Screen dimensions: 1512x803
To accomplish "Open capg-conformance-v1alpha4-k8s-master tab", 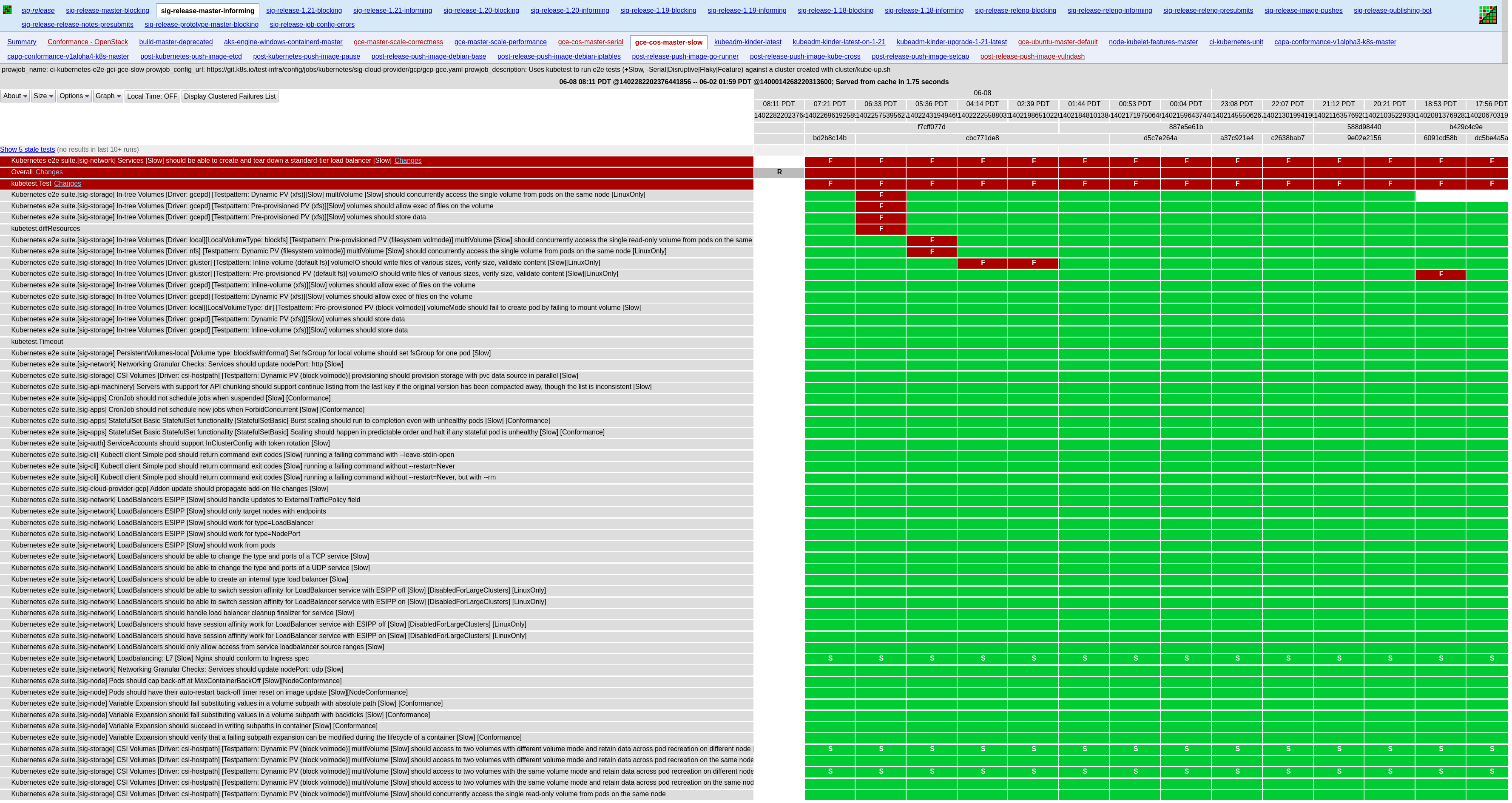I will click(68, 57).
